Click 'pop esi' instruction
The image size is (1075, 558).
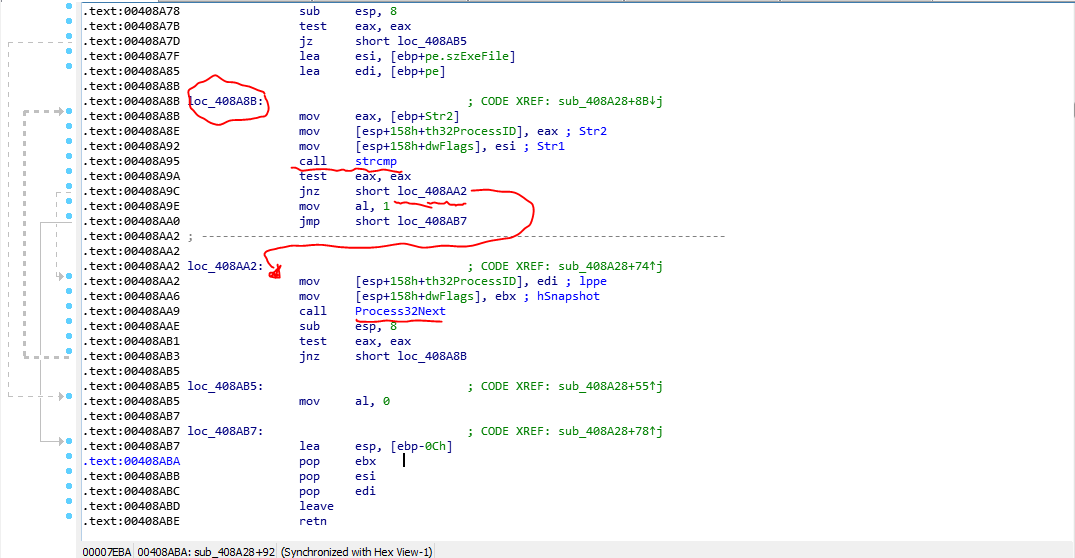[x=337, y=476]
